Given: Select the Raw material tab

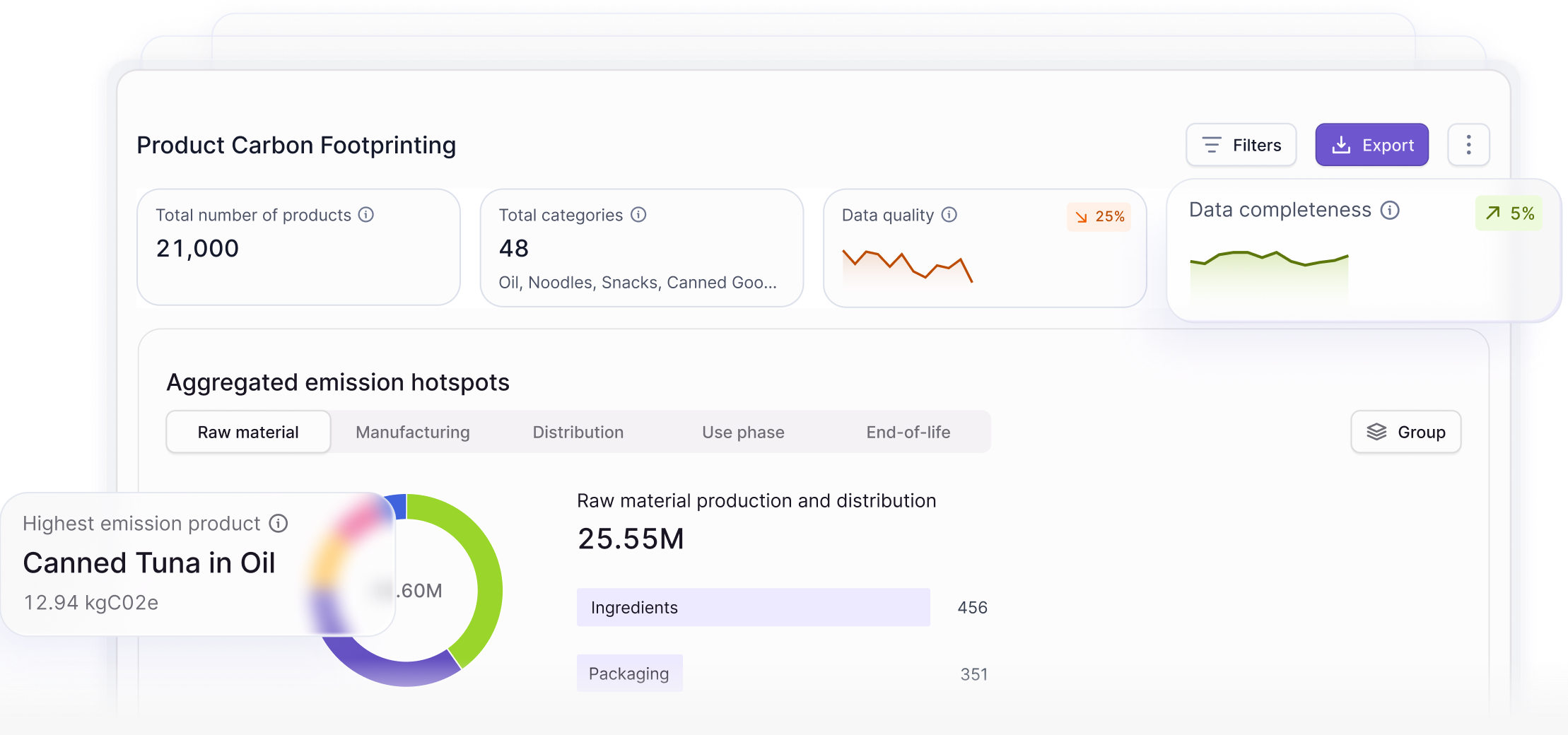Looking at the screenshot, I should [248, 432].
